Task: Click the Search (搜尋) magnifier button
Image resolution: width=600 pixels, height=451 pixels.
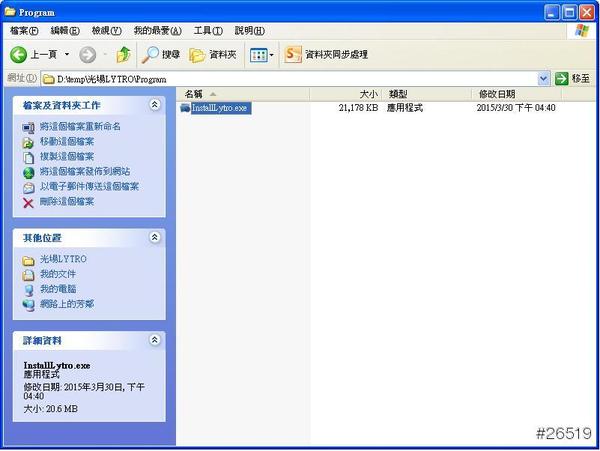Action: coord(160,55)
